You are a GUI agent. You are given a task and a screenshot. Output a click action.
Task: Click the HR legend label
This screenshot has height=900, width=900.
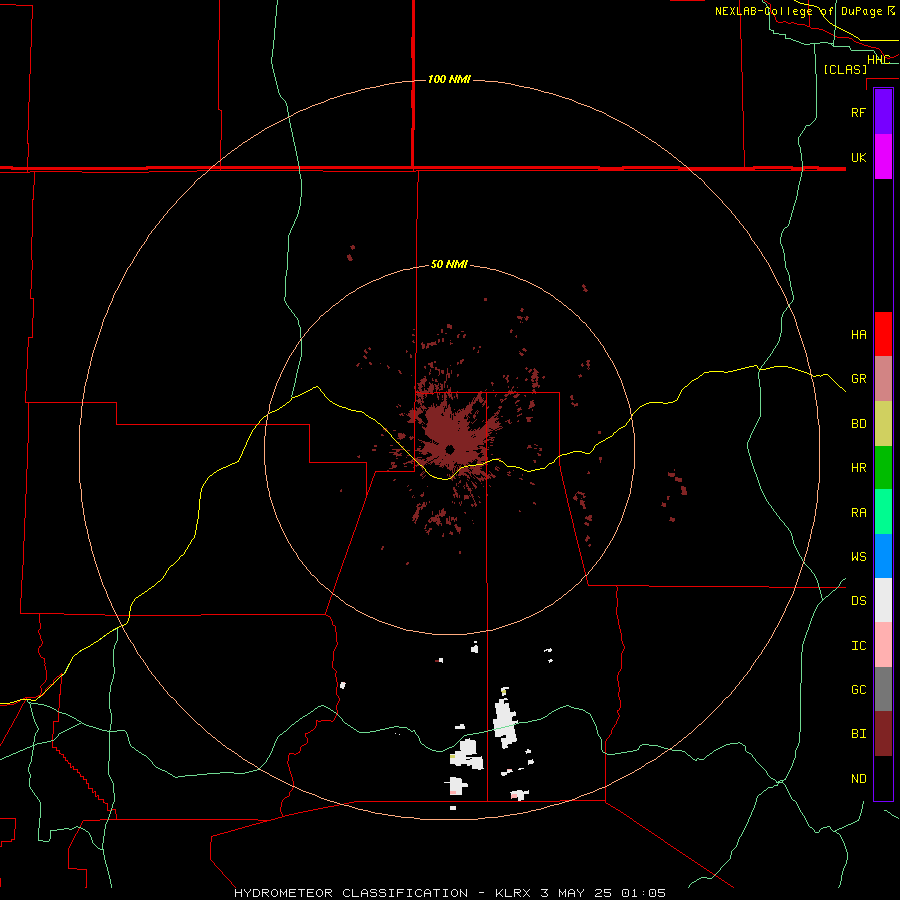click(x=858, y=468)
